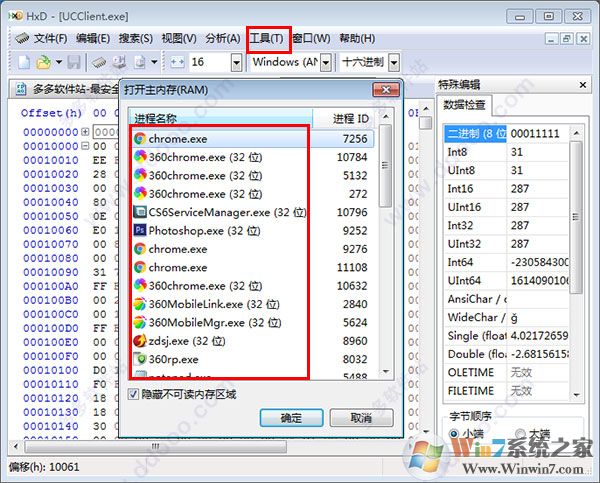Click the Open disk image toolbar icon

[140, 62]
